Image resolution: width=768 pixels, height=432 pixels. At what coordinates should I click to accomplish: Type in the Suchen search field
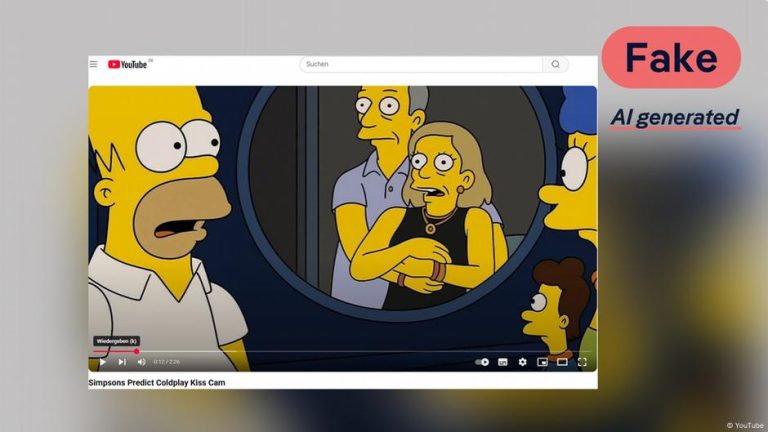420,64
